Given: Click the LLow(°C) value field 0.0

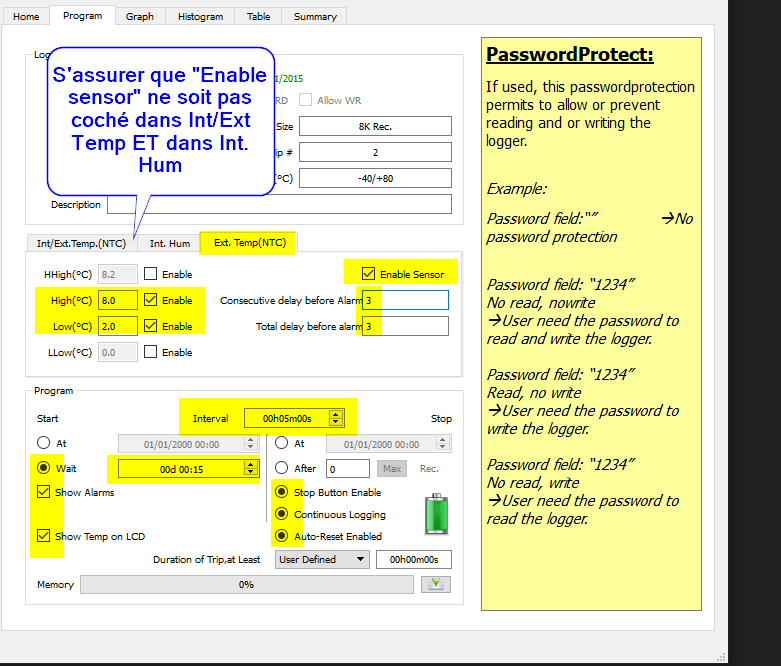Looking at the screenshot, I should (118, 352).
